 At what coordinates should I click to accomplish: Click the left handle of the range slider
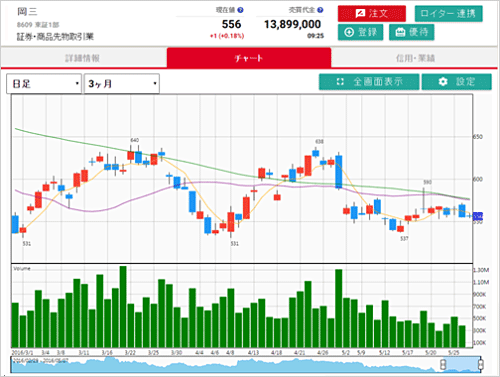443,364
